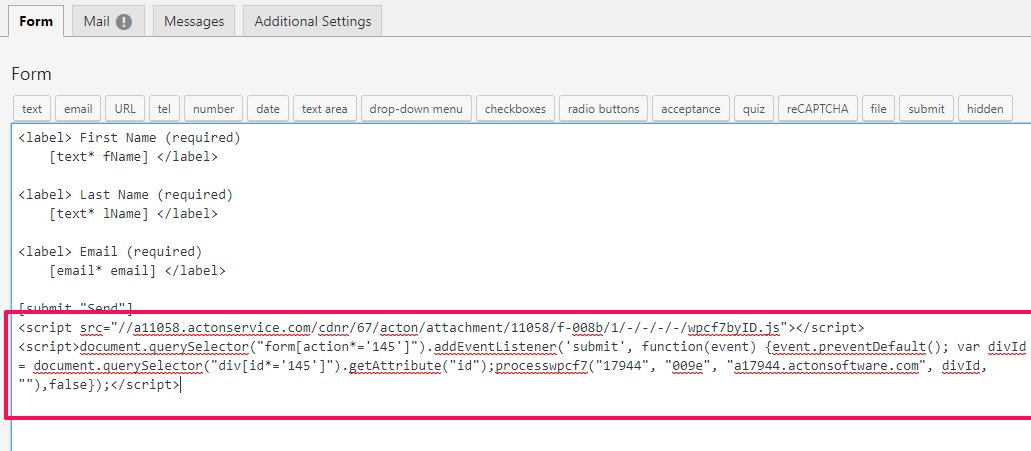The width and height of the screenshot is (1031, 451).
Task: Insert a reCAPTCHA tag
Action: pyautogui.click(x=817, y=108)
